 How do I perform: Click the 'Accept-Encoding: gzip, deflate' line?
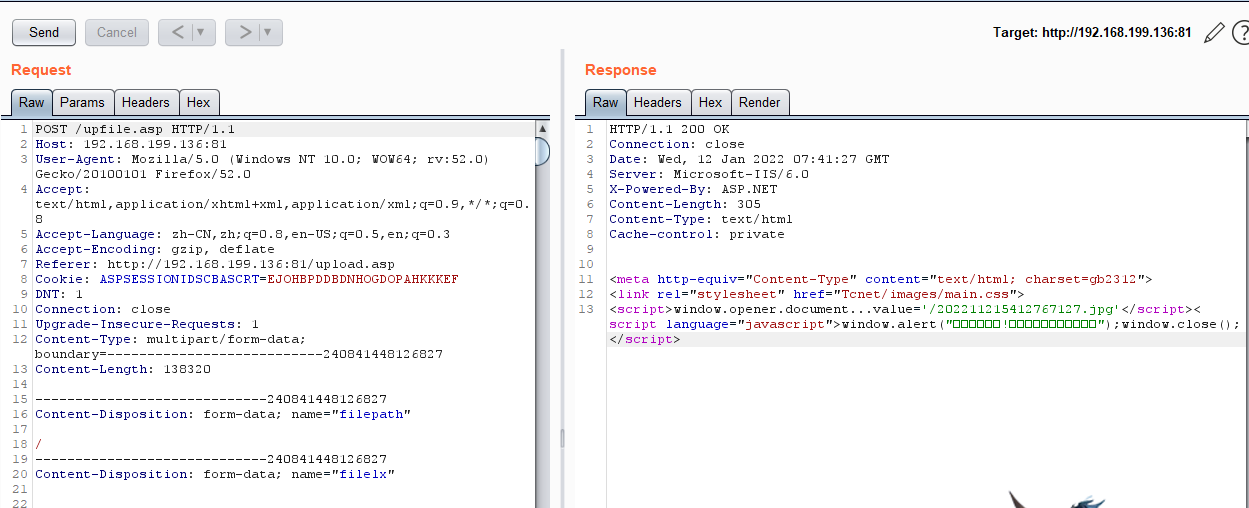pos(155,249)
